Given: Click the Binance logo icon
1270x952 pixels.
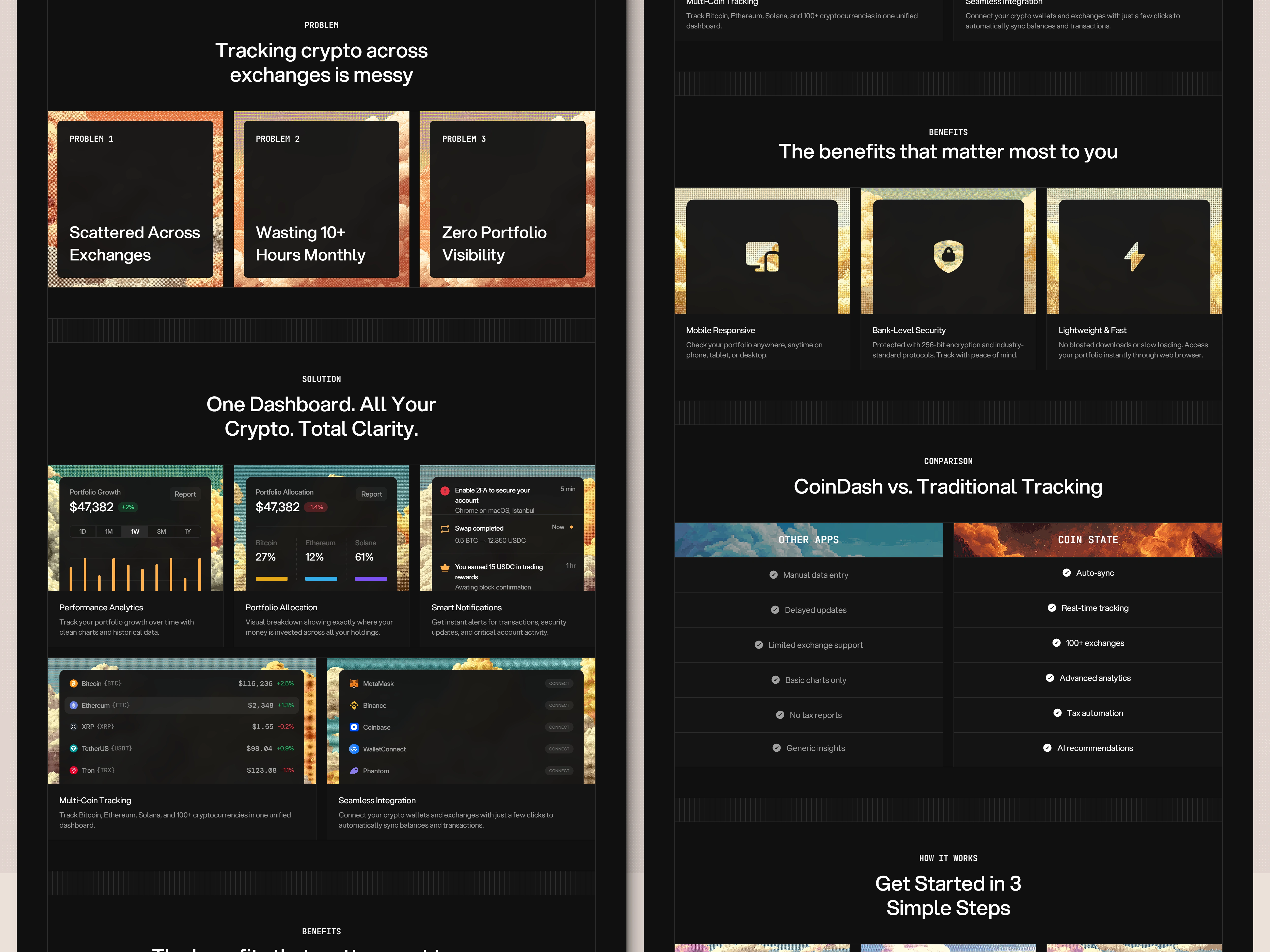Looking at the screenshot, I should [354, 705].
